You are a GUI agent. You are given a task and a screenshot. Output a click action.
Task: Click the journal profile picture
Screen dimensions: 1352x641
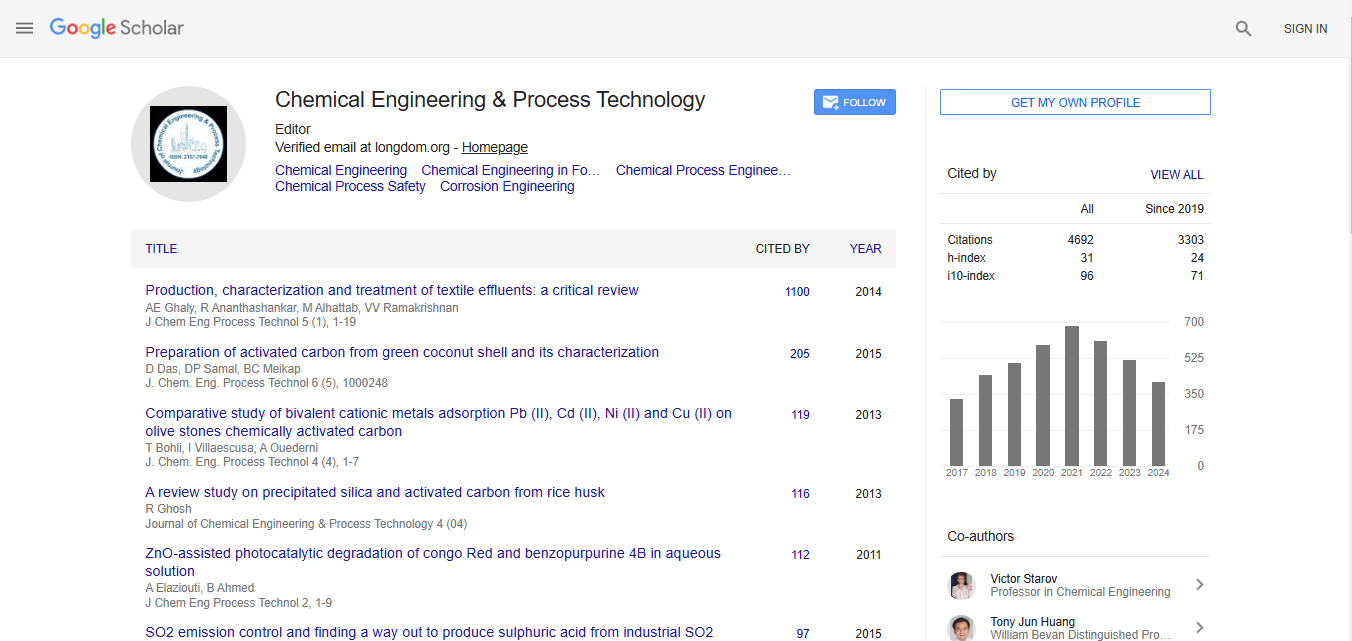pos(188,144)
